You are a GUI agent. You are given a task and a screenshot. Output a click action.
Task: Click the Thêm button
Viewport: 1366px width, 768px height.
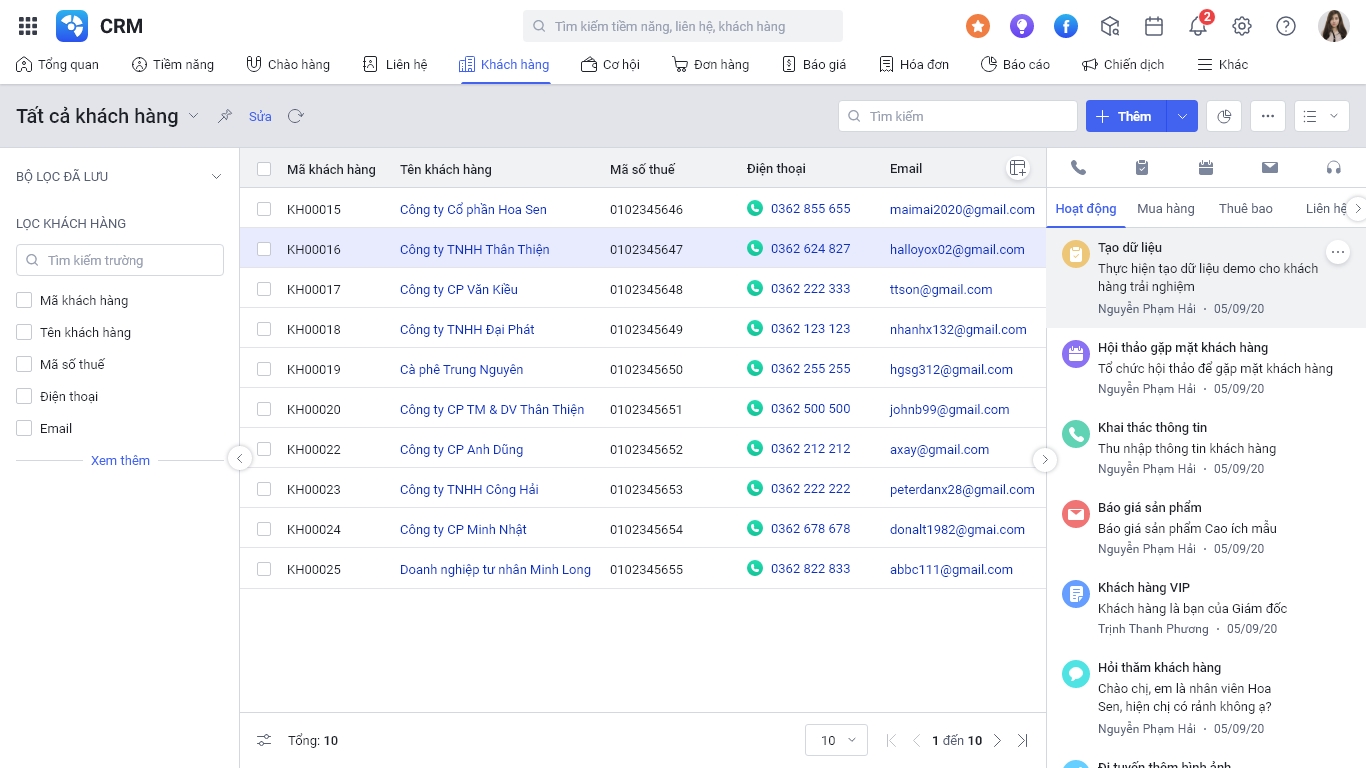tap(1126, 116)
